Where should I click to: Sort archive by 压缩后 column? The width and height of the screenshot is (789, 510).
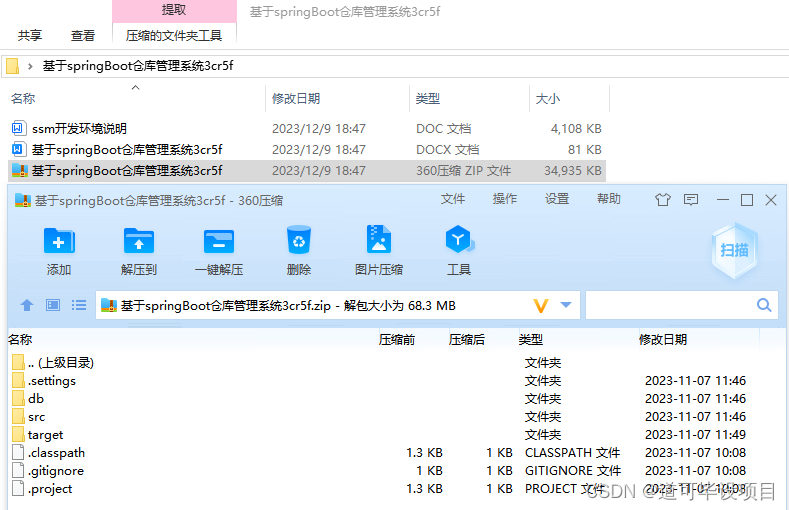tap(467, 340)
